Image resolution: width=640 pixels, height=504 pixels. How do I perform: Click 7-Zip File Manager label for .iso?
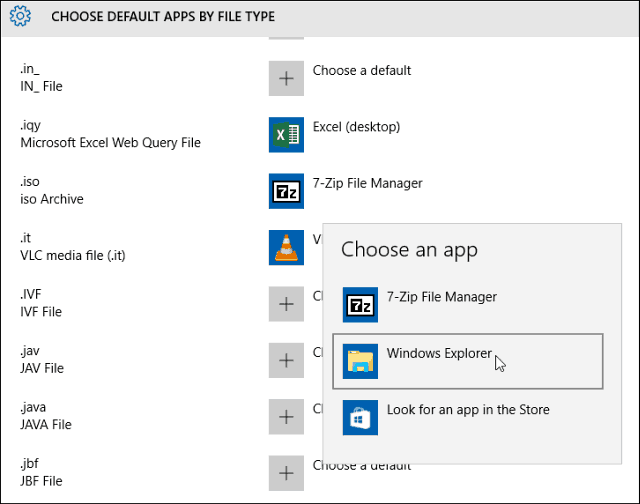pos(367,183)
